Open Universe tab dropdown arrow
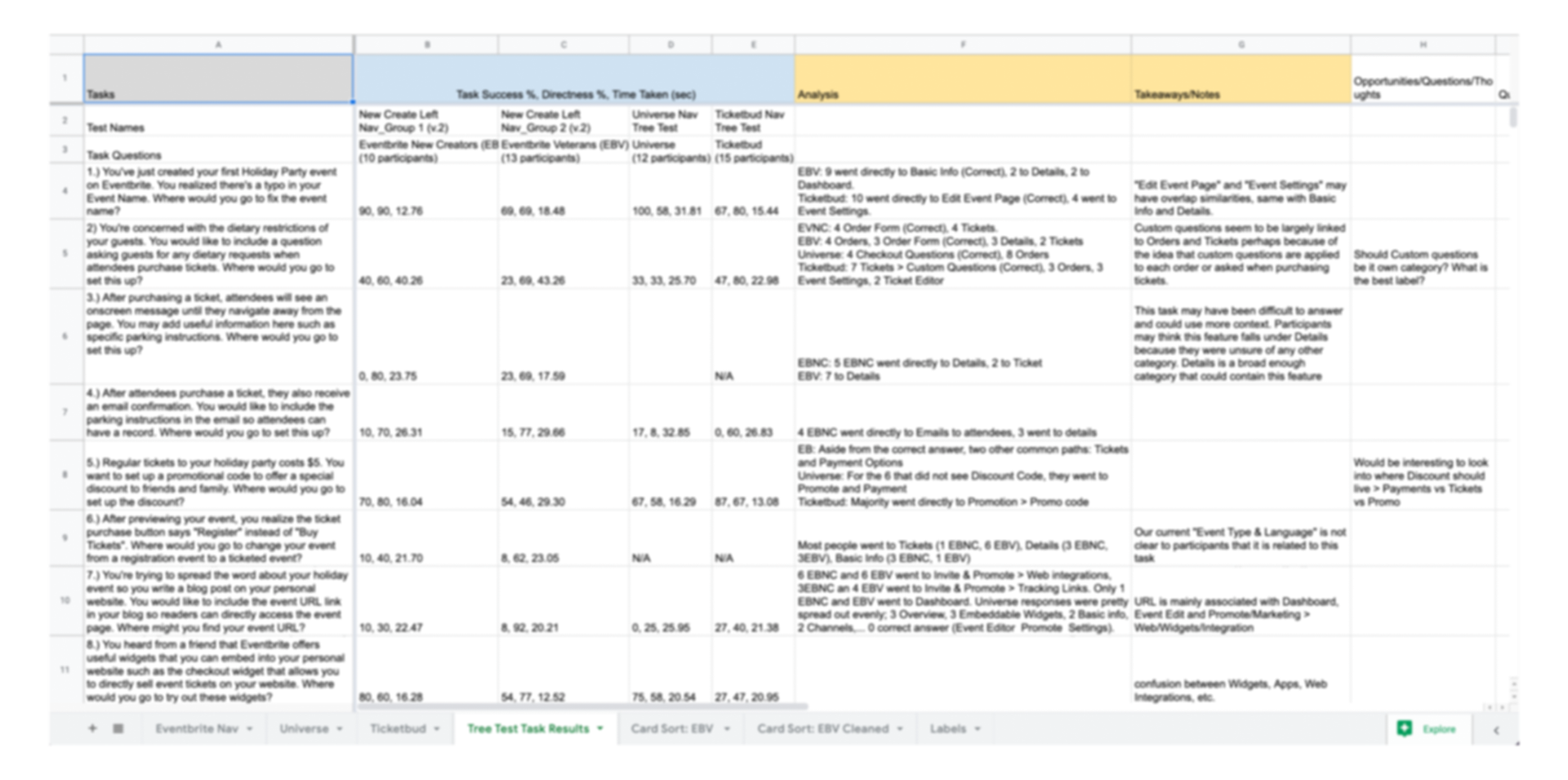1568x780 pixels. pyautogui.click(x=340, y=729)
